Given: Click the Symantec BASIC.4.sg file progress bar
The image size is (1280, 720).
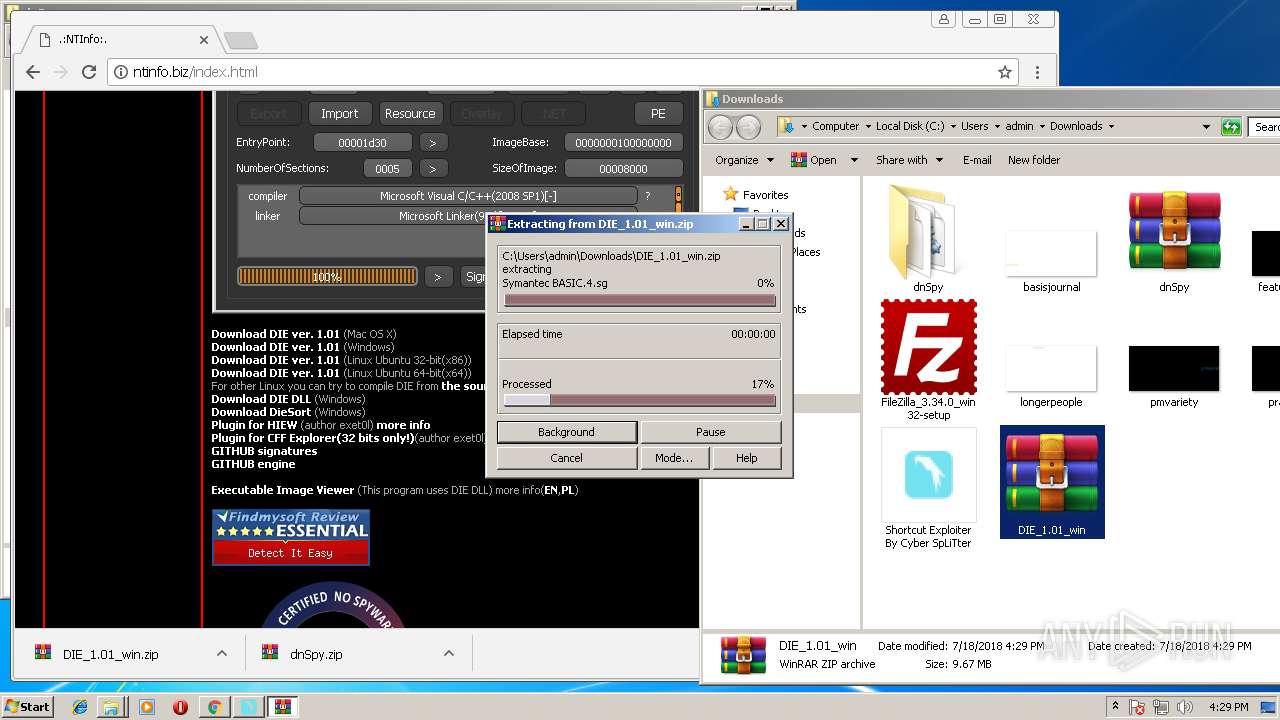Looking at the screenshot, I should tap(639, 300).
